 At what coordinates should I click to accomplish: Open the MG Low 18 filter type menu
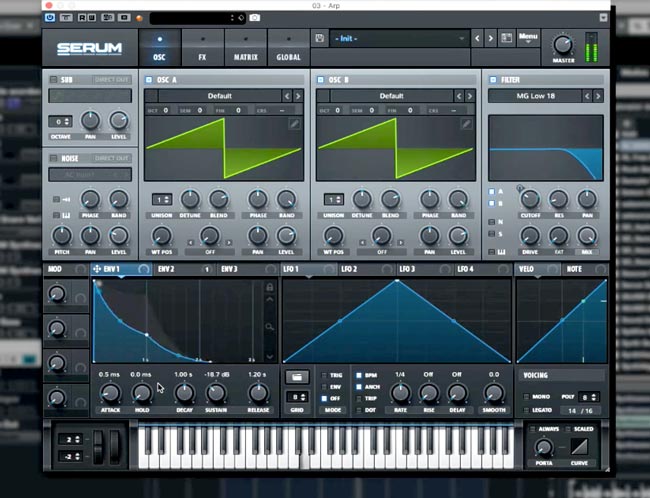[x=538, y=96]
